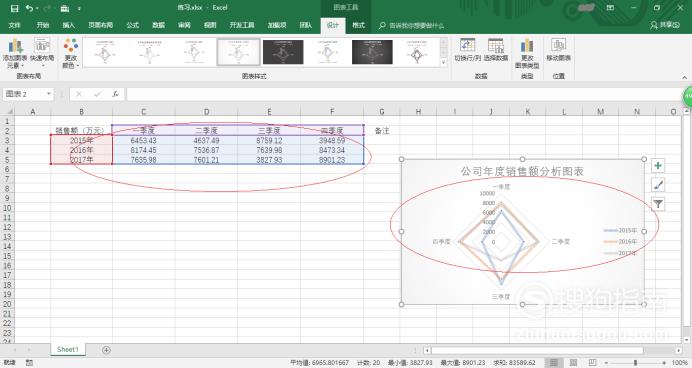The image size is (692, 368).
Task: Open the Change Colors (更改颜色) palette
Action: (71, 53)
